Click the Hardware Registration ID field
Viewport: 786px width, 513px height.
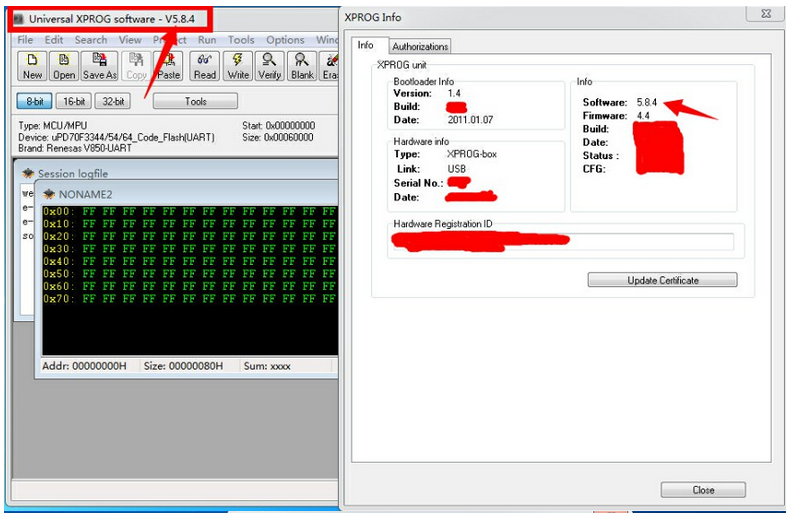561,241
